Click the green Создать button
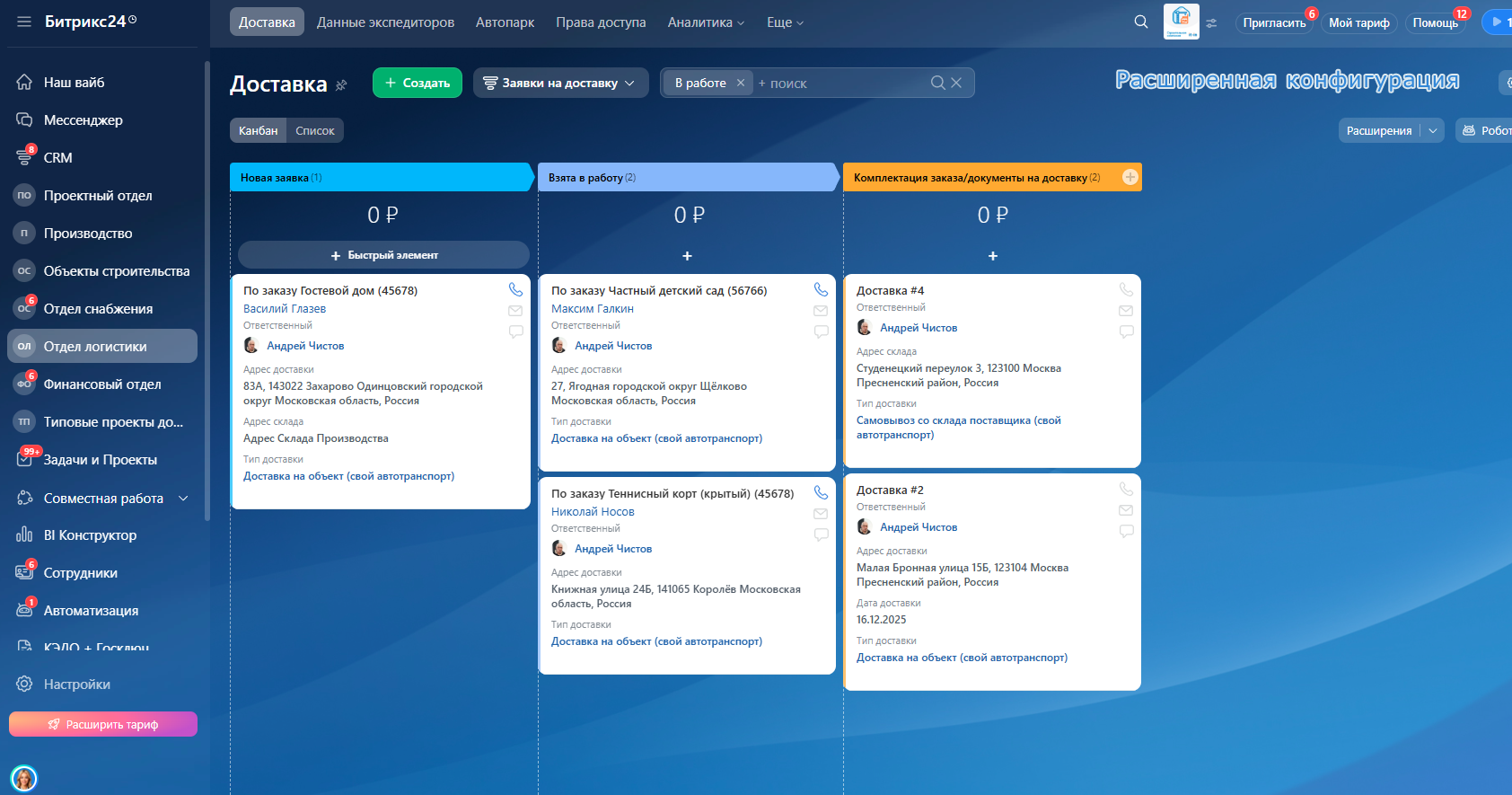This screenshot has width=1512, height=795. coord(418,83)
